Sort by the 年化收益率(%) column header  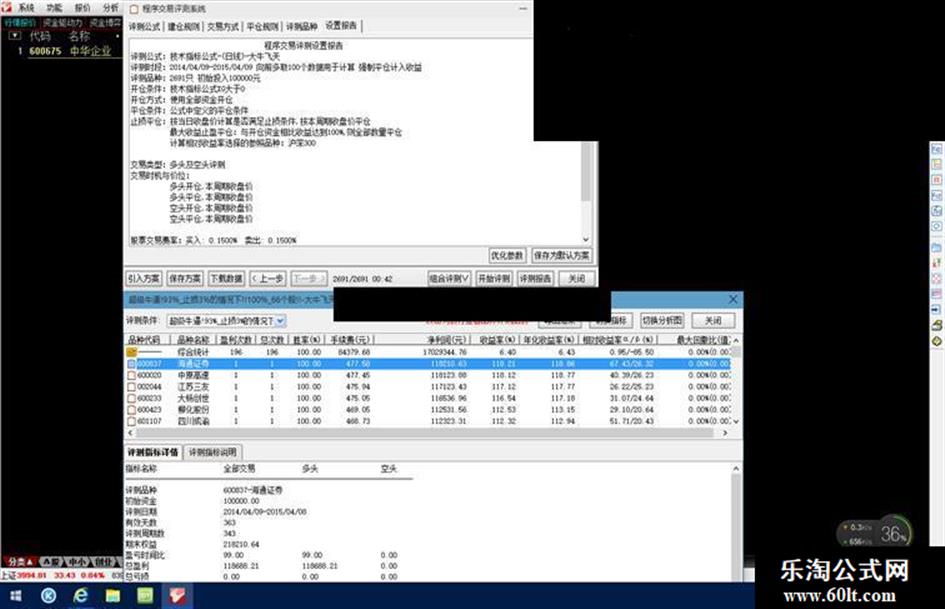pos(548,340)
